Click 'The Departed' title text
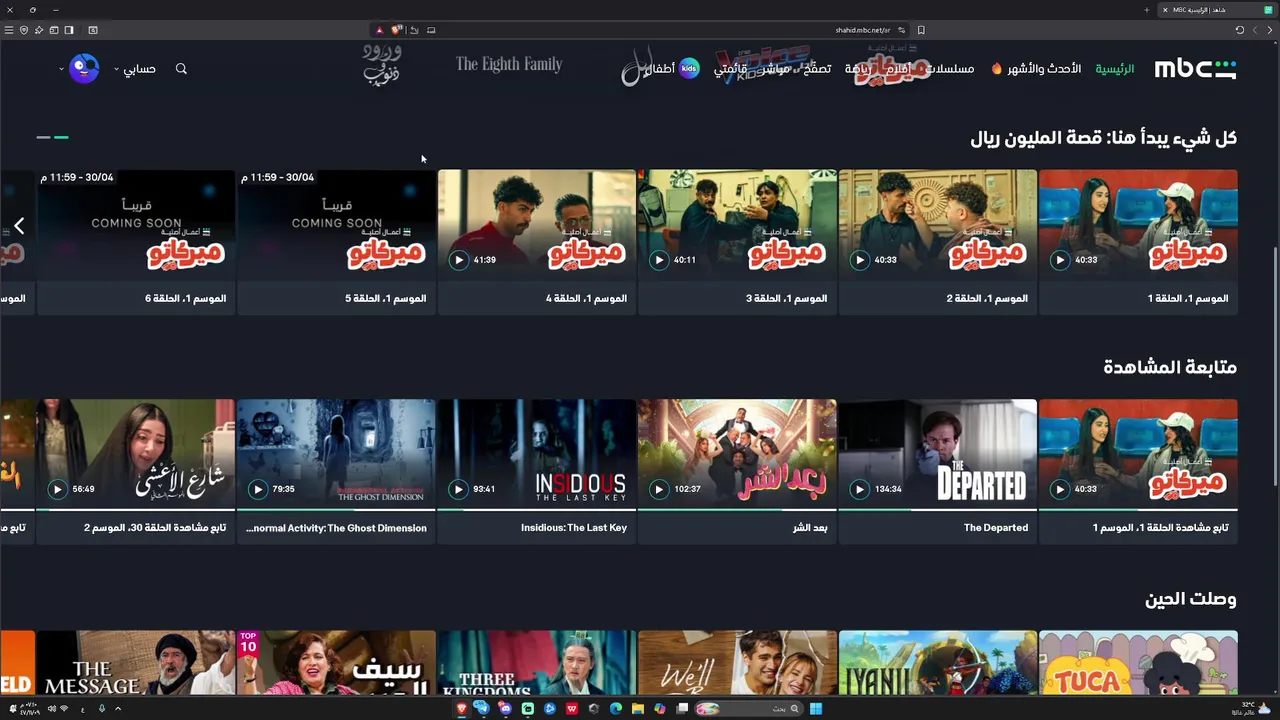Image resolution: width=1280 pixels, height=720 pixels. [996, 528]
